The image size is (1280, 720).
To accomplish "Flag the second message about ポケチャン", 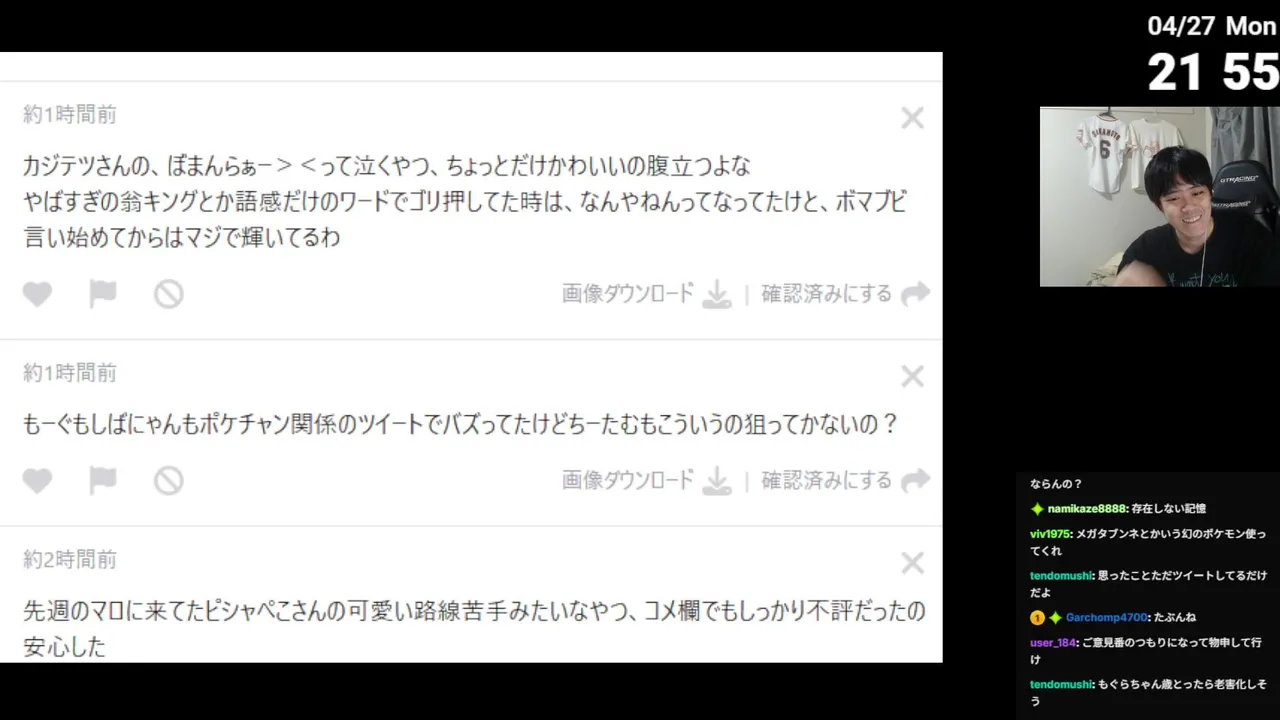I will [x=103, y=481].
